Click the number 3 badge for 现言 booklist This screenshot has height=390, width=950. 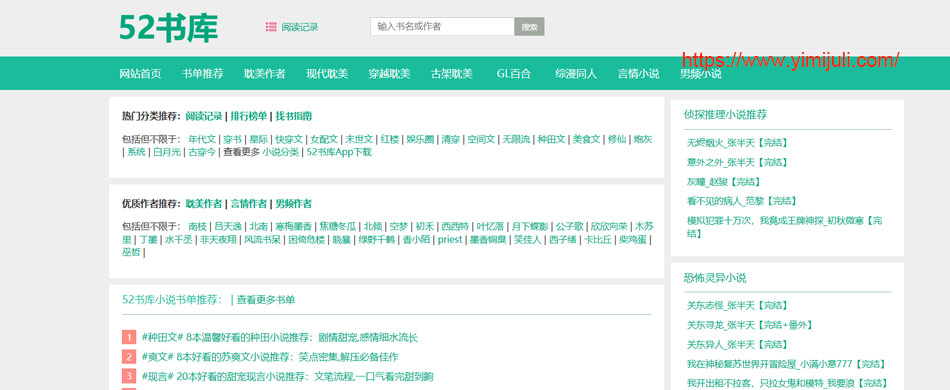(x=128, y=376)
